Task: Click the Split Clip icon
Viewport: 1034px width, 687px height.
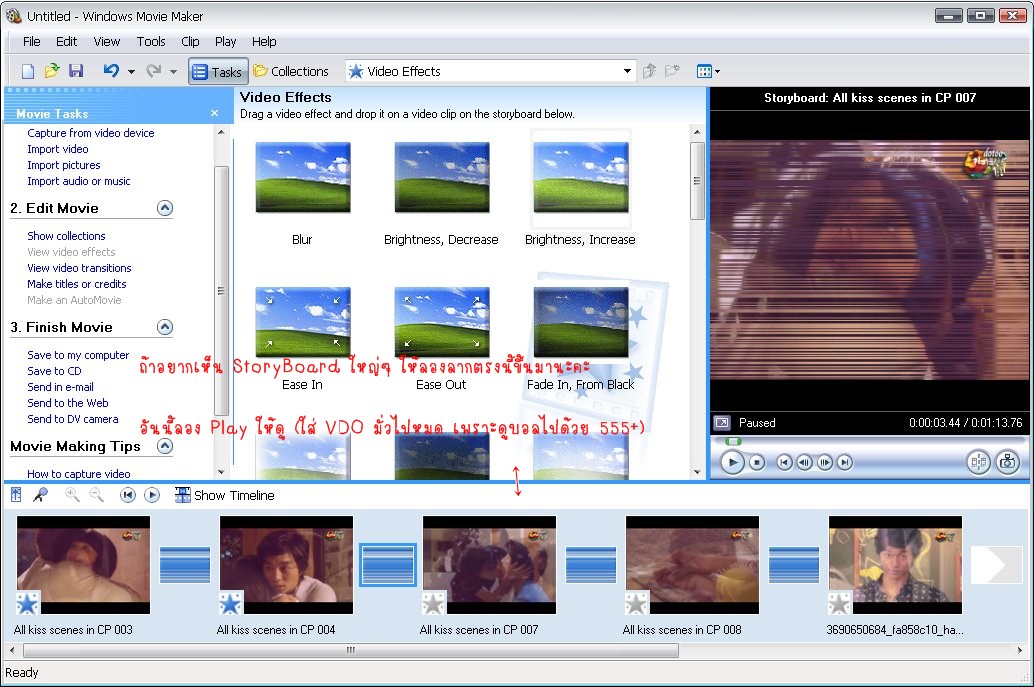Action: [979, 462]
